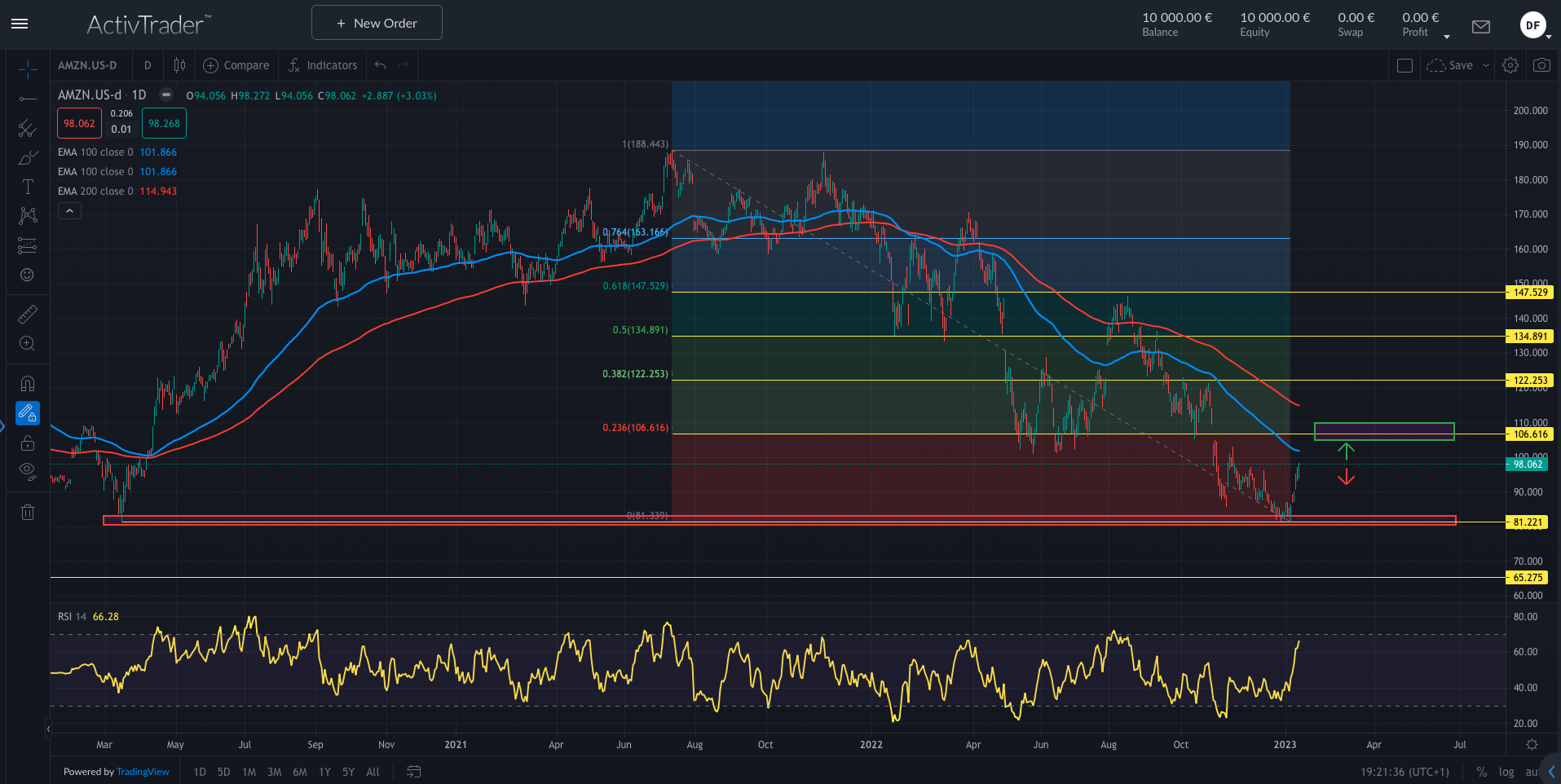Activate the Zoom In tool
Viewport: 1561px width, 784px height.
(28, 344)
